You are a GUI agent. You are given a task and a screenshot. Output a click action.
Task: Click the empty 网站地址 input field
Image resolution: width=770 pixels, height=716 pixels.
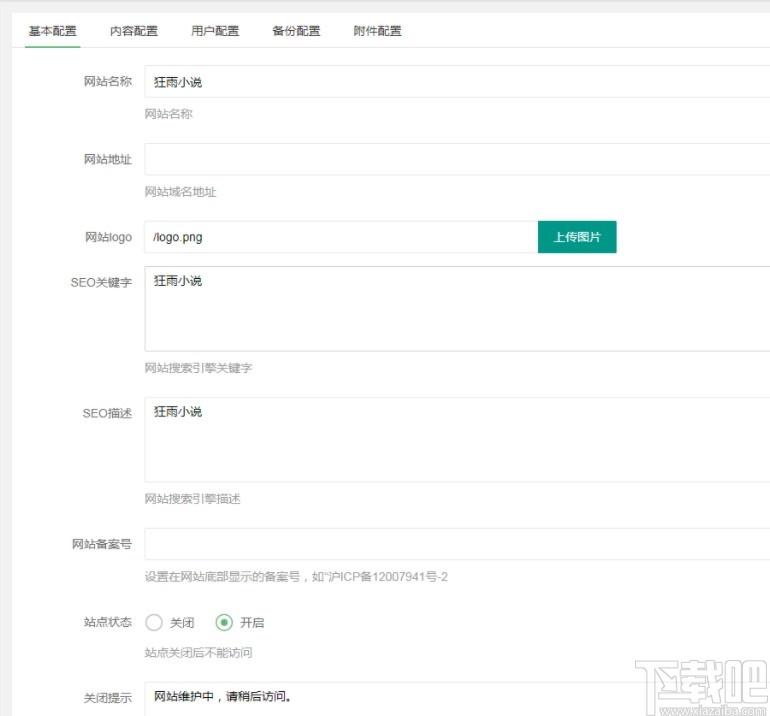(x=457, y=159)
